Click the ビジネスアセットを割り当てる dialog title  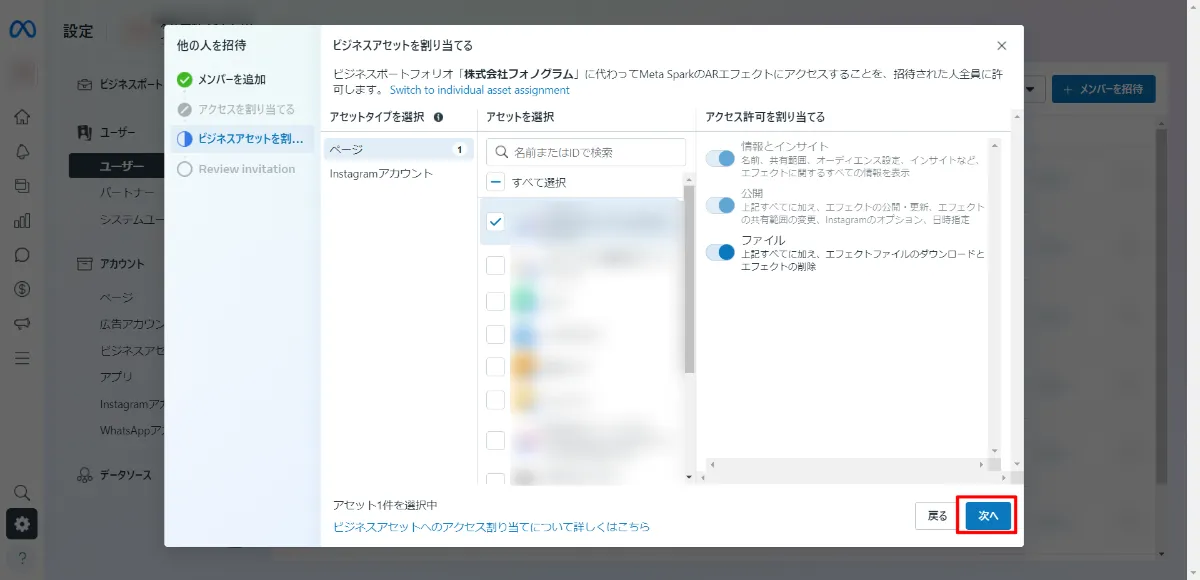pos(402,46)
